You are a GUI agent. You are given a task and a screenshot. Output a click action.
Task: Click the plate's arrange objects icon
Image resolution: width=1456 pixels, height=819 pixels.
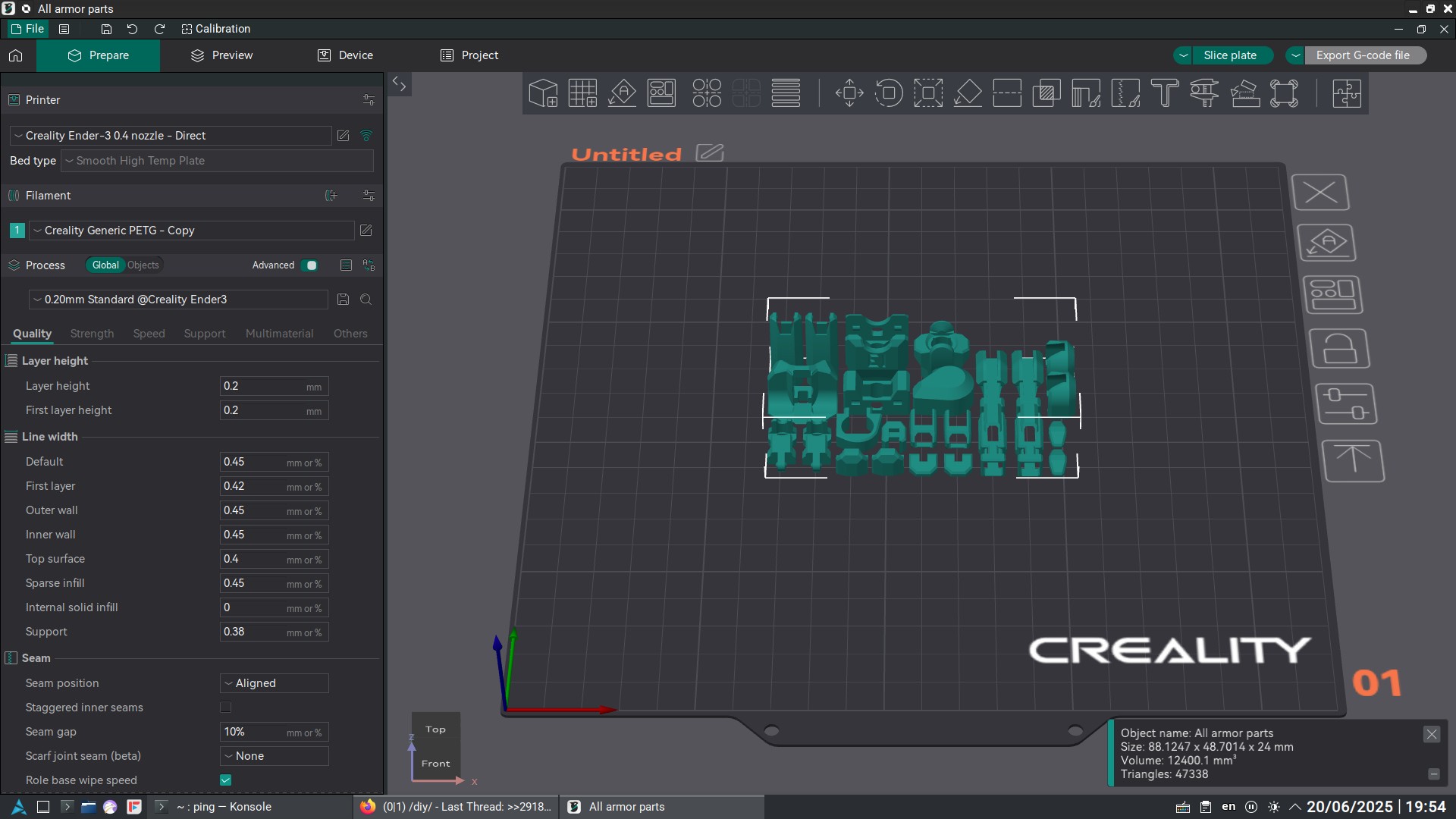(1333, 295)
